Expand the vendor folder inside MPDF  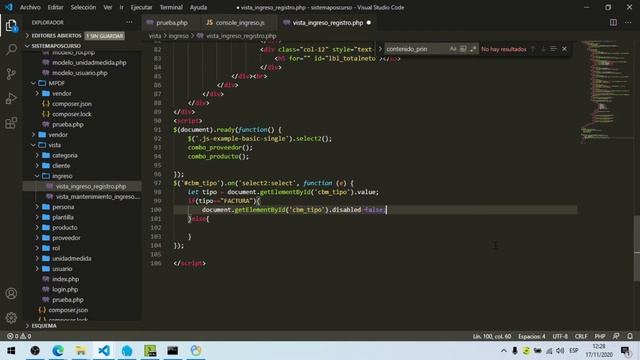click(62, 93)
